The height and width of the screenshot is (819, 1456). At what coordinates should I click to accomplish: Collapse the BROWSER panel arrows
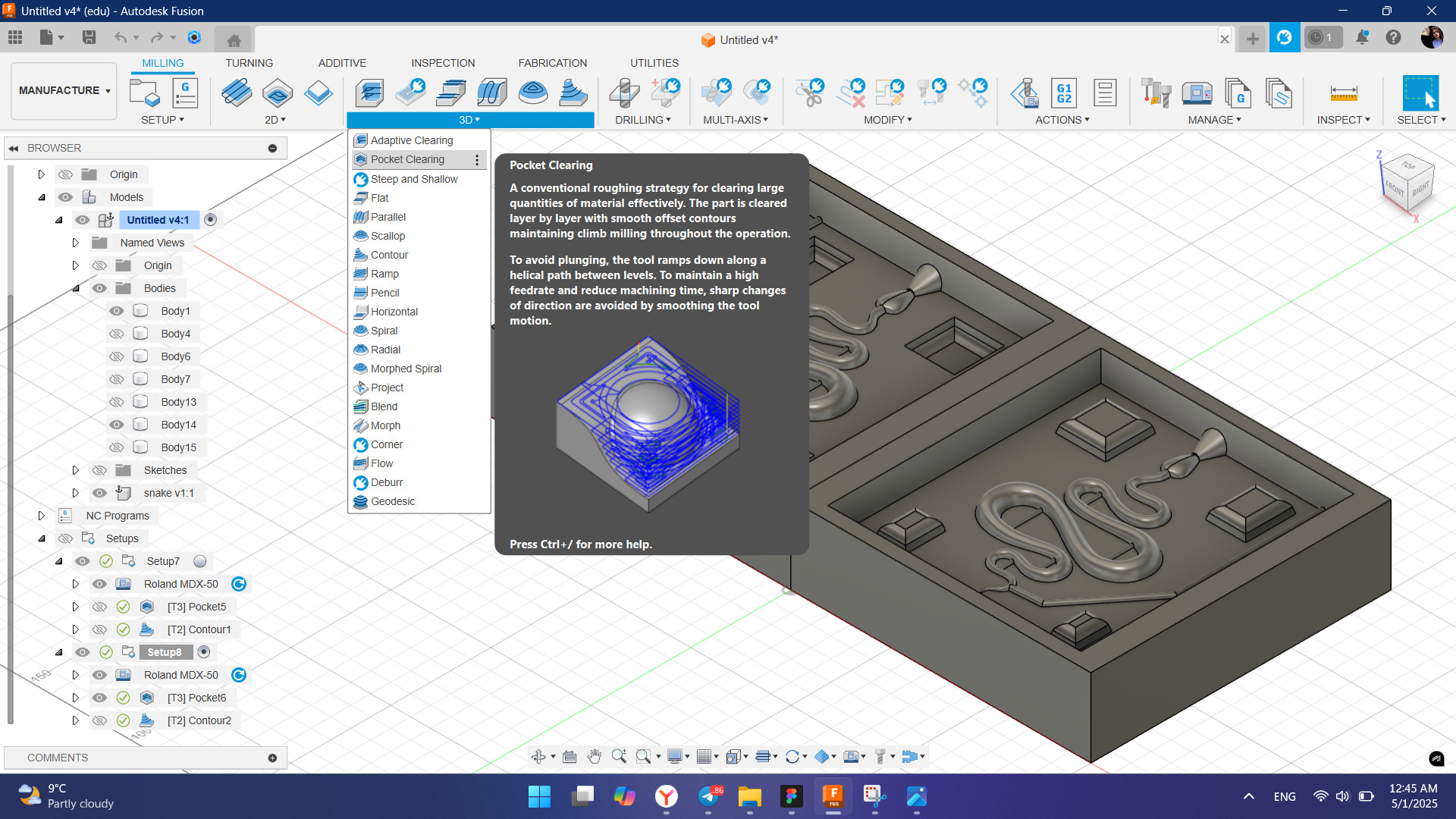click(14, 148)
